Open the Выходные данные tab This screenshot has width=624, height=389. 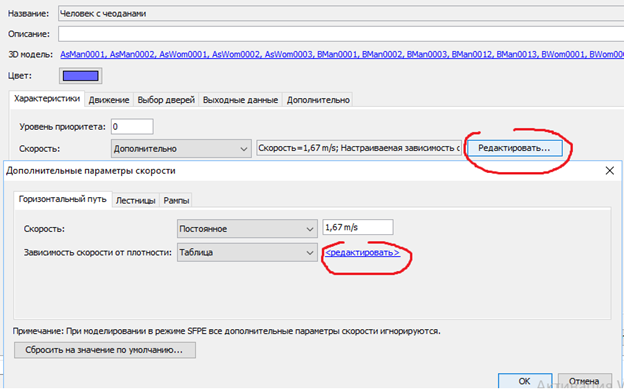click(x=240, y=100)
